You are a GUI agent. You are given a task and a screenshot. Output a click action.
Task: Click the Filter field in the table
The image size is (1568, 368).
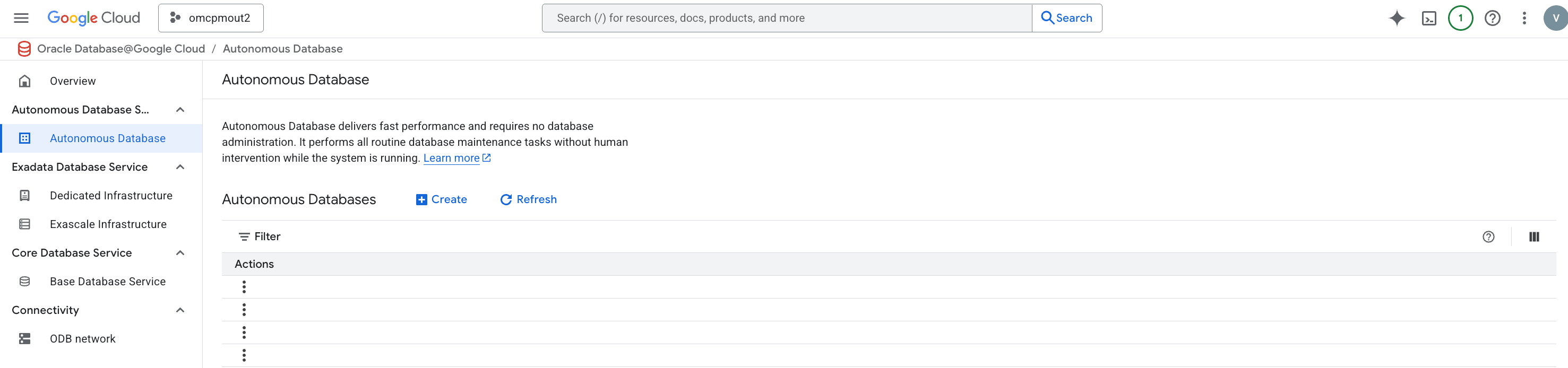[852, 236]
